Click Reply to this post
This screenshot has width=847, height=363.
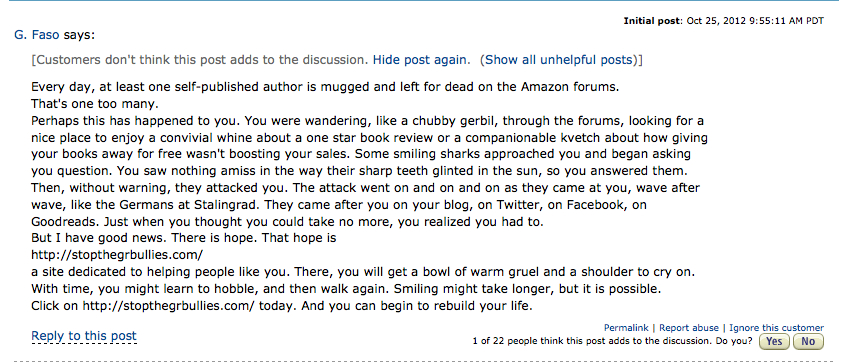click(x=84, y=336)
